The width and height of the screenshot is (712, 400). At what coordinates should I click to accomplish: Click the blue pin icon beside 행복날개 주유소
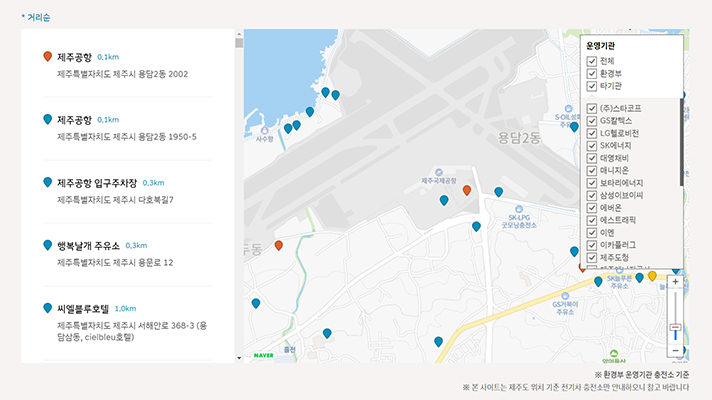47,244
